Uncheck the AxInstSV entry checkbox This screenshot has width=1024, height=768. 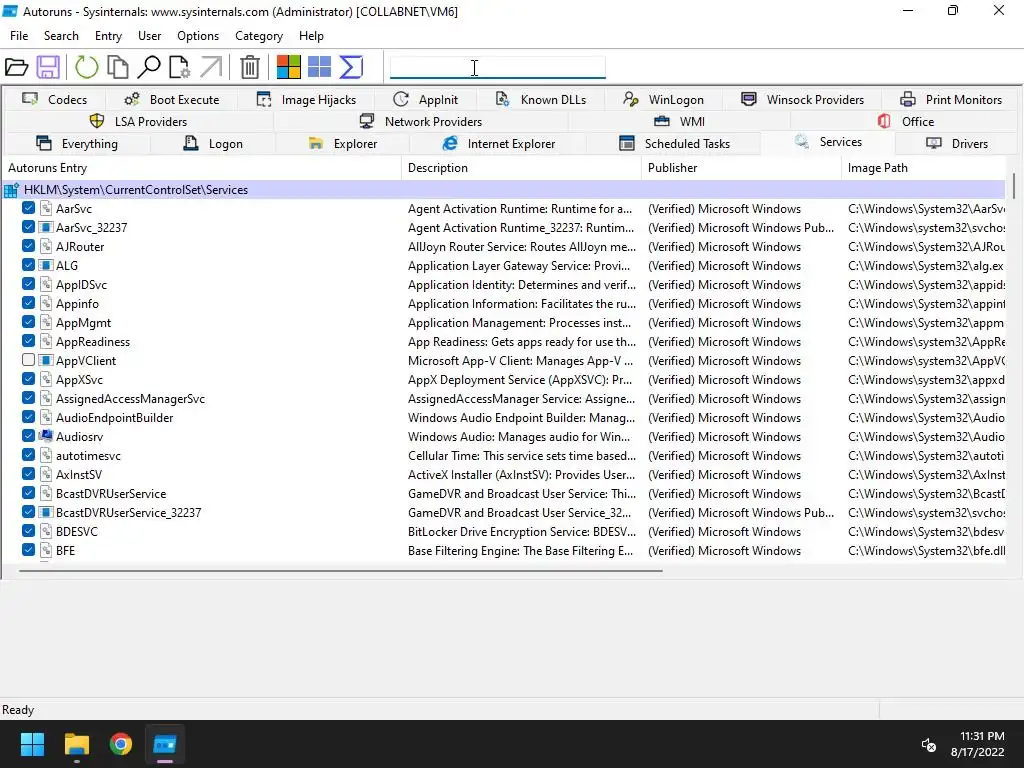(x=28, y=474)
